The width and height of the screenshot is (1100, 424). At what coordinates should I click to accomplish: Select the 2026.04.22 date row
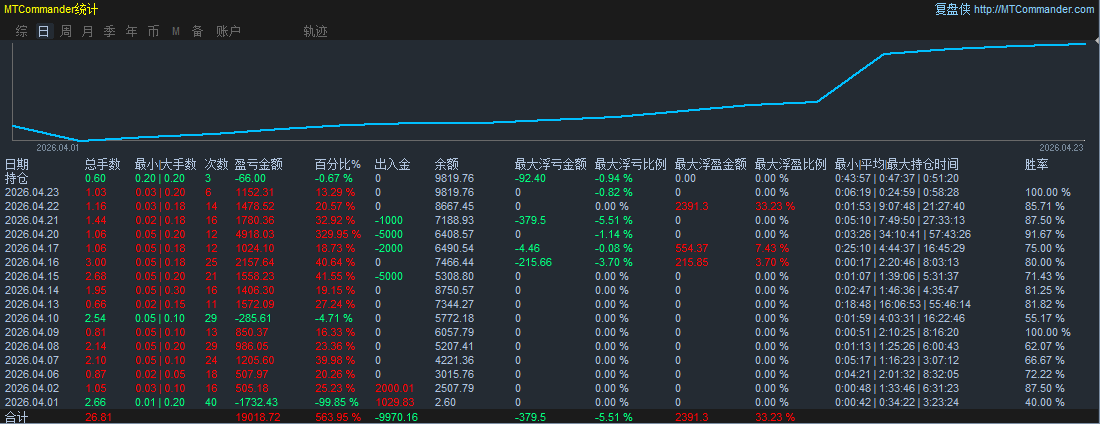pos(32,206)
